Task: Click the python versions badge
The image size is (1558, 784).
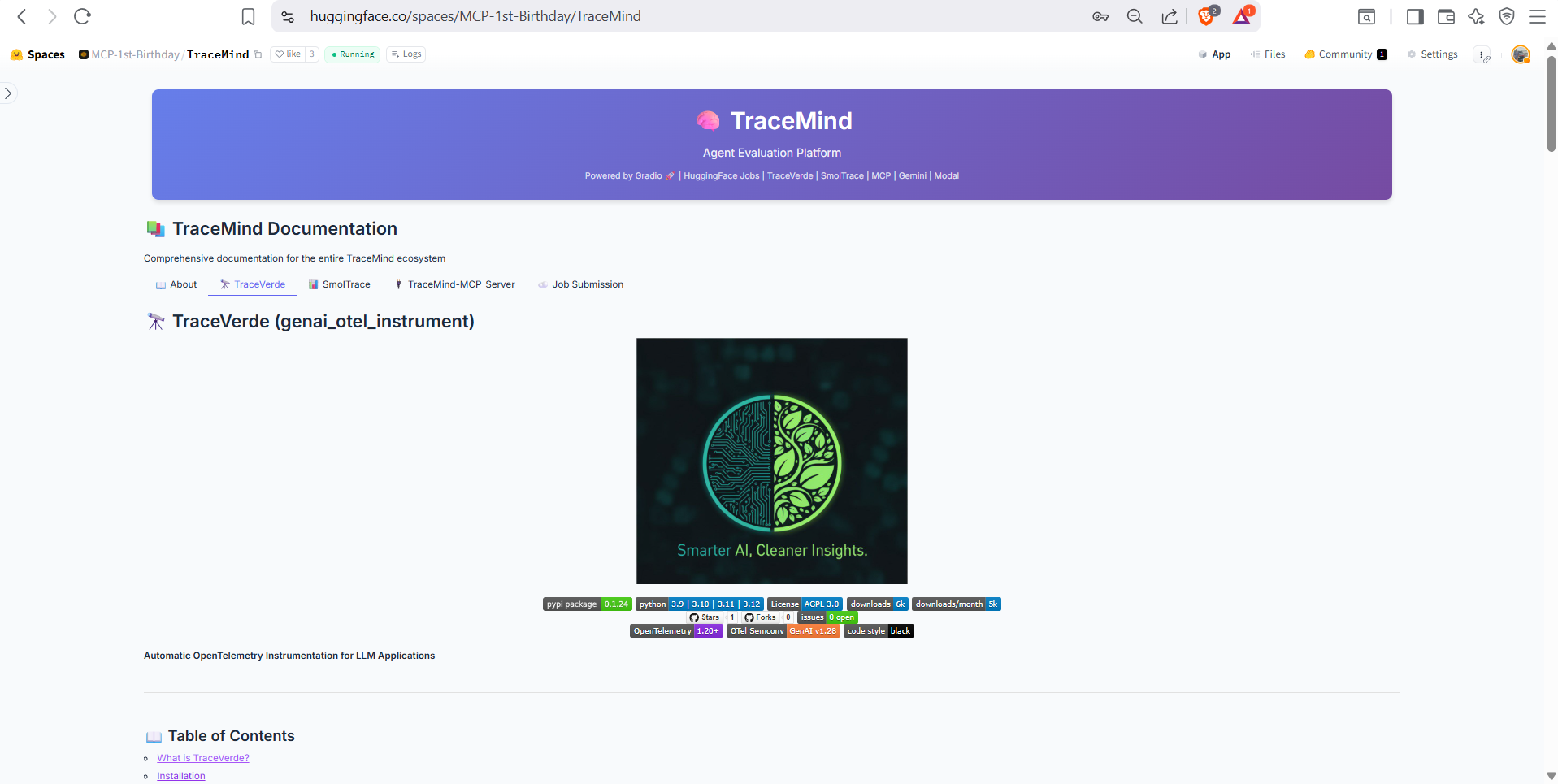Action: [x=700, y=604]
